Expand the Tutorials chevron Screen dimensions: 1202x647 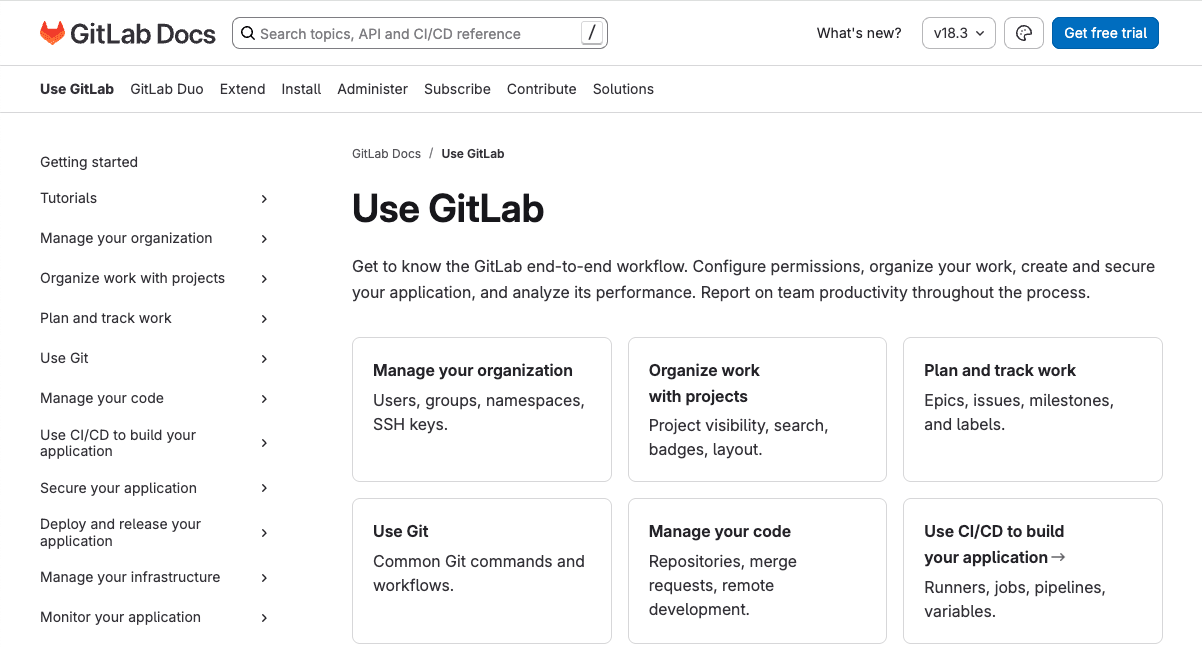tap(264, 199)
